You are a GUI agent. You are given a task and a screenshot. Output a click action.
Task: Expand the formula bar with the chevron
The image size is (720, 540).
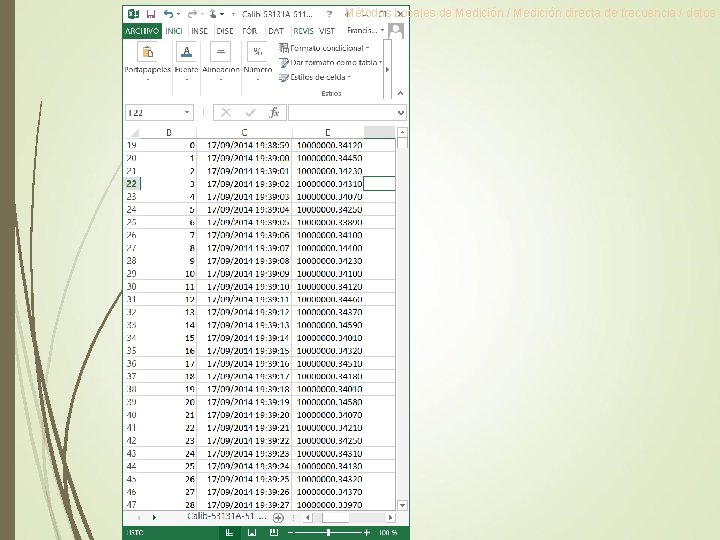coord(401,112)
